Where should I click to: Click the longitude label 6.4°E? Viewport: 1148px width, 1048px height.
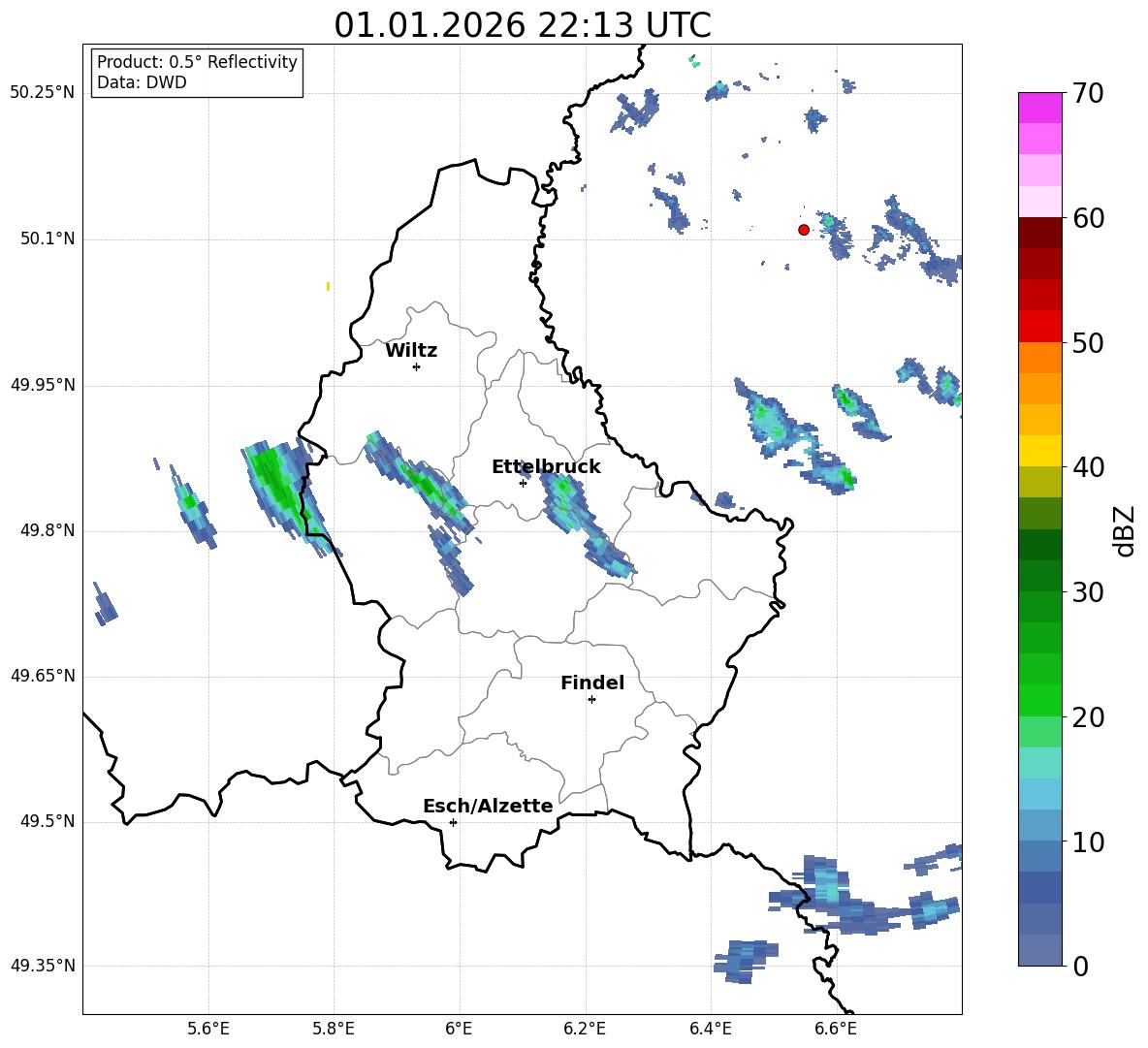(x=710, y=1029)
